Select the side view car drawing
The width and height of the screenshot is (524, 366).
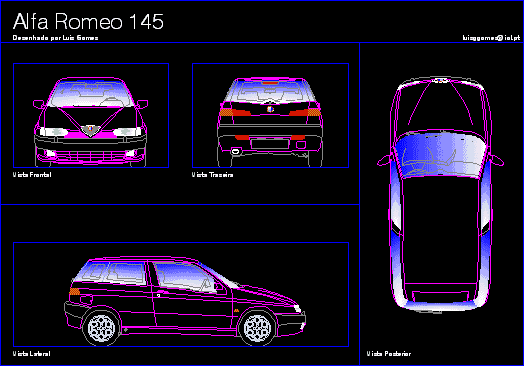pos(185,301)
